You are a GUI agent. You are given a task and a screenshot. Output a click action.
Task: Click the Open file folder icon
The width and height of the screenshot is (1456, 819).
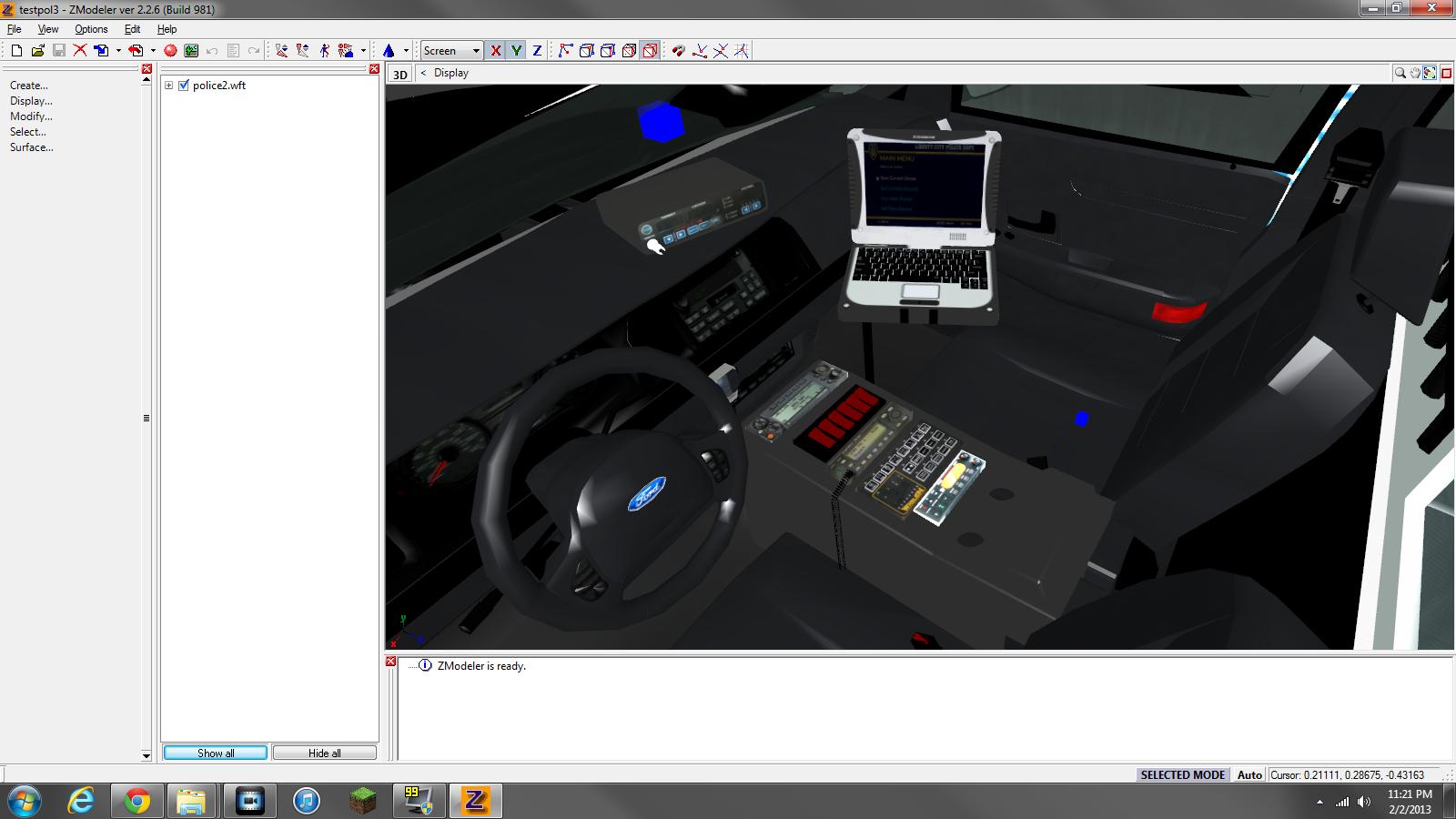point(37,51)
